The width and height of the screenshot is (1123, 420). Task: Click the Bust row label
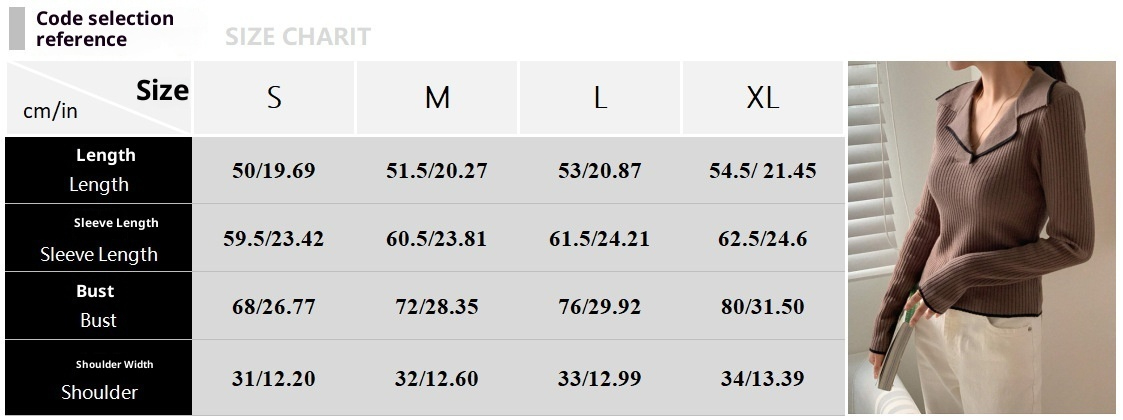(x=99, y=306)
